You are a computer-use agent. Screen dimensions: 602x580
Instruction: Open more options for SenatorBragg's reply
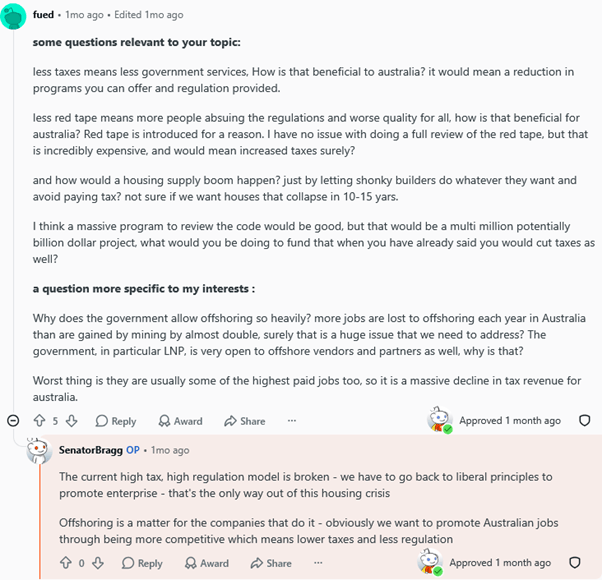[x=318, y=563]
